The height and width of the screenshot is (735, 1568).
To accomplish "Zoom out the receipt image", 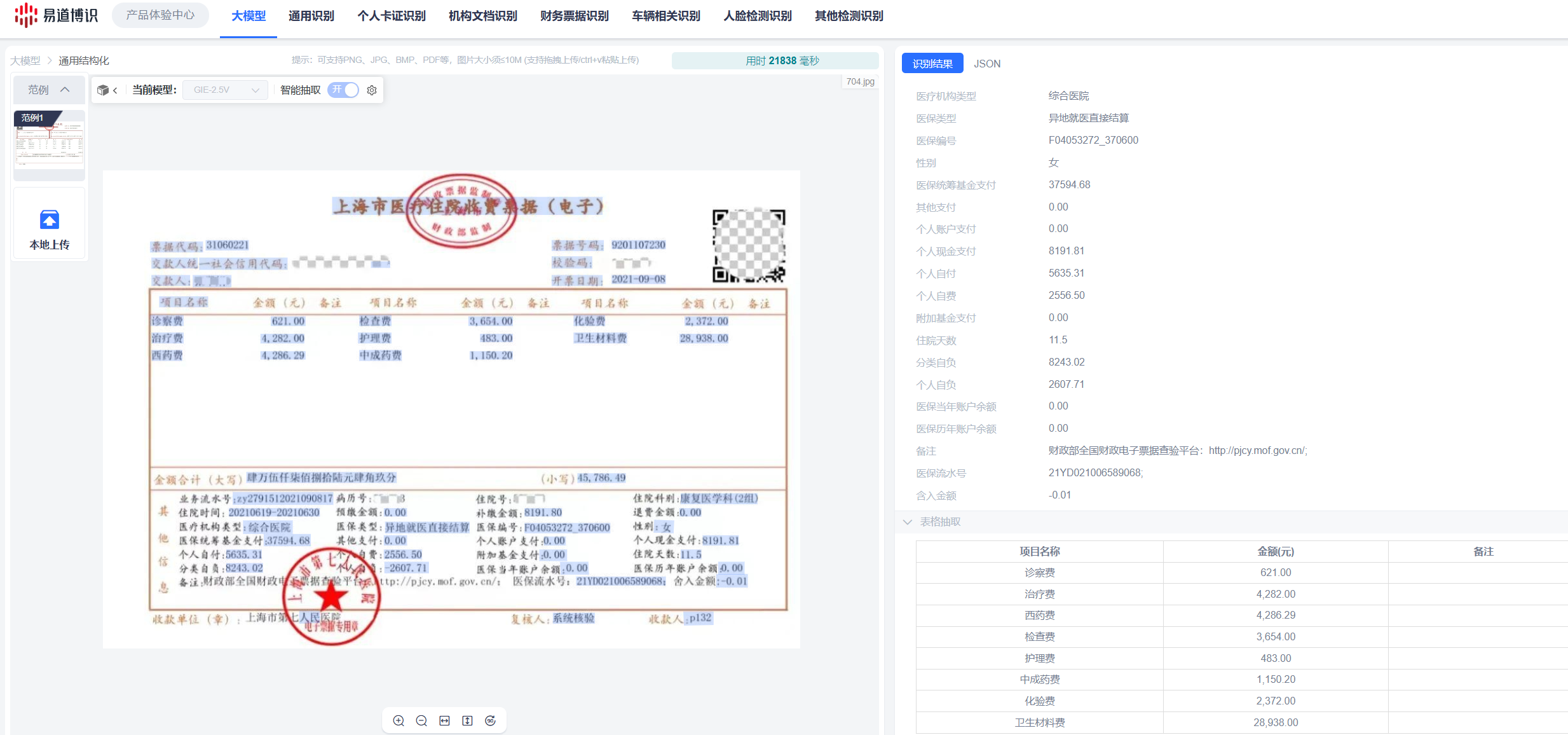I will (x=421, y=720).
